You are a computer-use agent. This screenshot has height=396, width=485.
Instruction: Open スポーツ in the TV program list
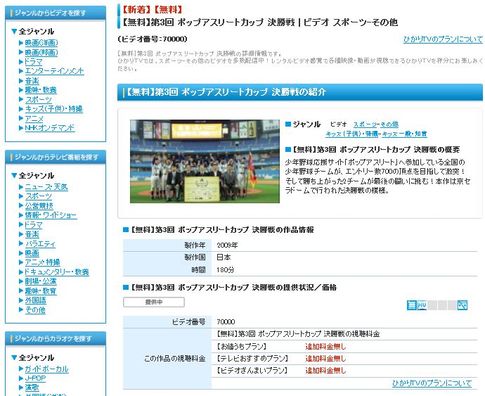point(38,196)
